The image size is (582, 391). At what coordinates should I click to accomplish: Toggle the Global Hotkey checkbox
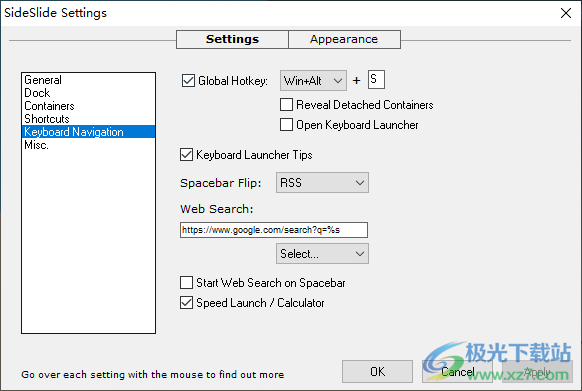coord(188,81)
